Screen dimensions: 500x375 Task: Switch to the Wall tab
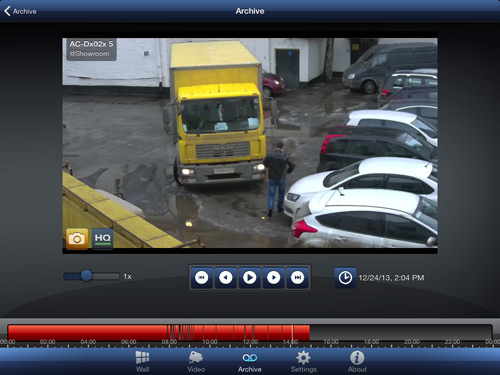pos(142,361)
